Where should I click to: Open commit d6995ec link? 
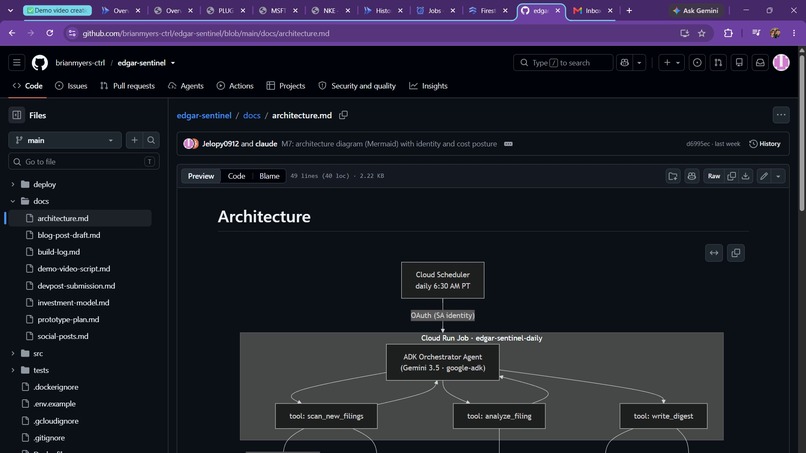[698, 144]
